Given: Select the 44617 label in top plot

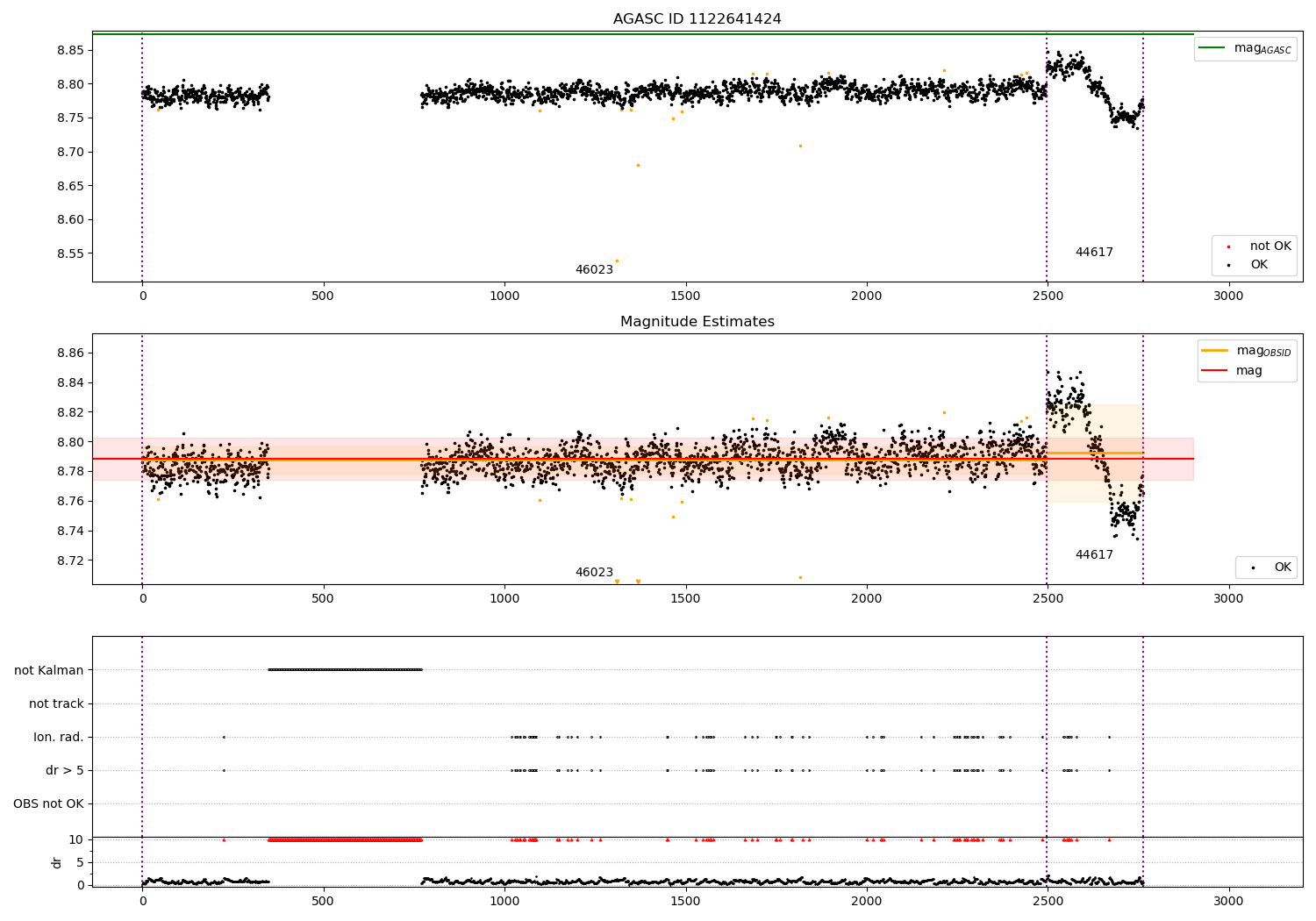Looking at the screenshot, I should tap(1094, 253).
